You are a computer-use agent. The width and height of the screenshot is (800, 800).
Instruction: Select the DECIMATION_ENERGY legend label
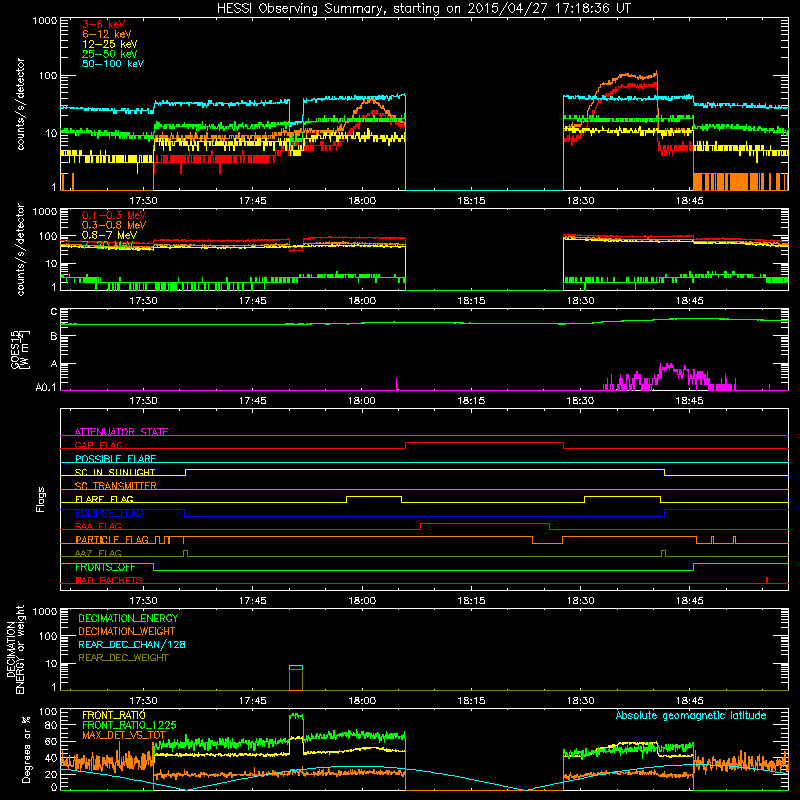128,618
